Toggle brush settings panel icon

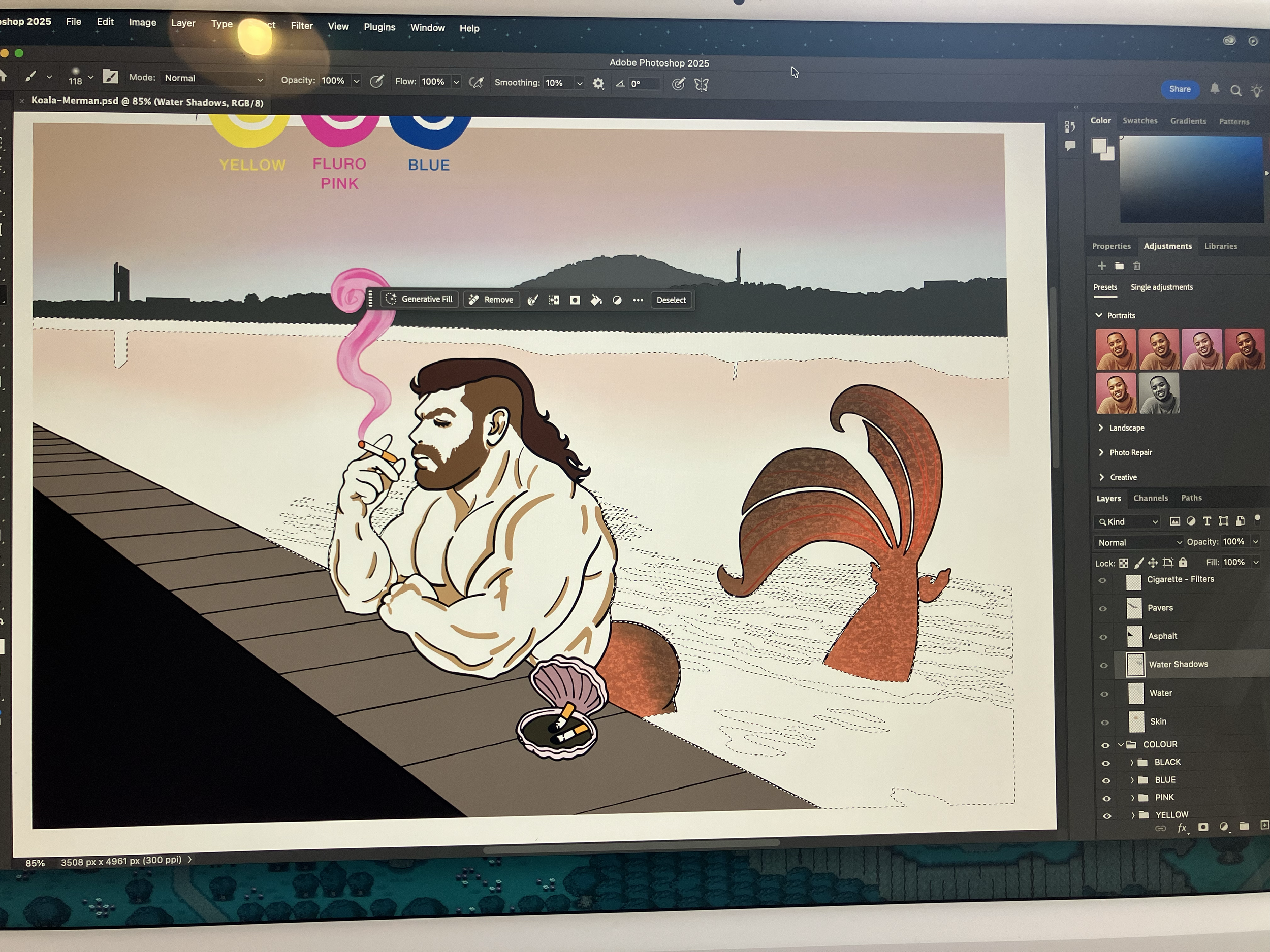(x=110, y=76)
